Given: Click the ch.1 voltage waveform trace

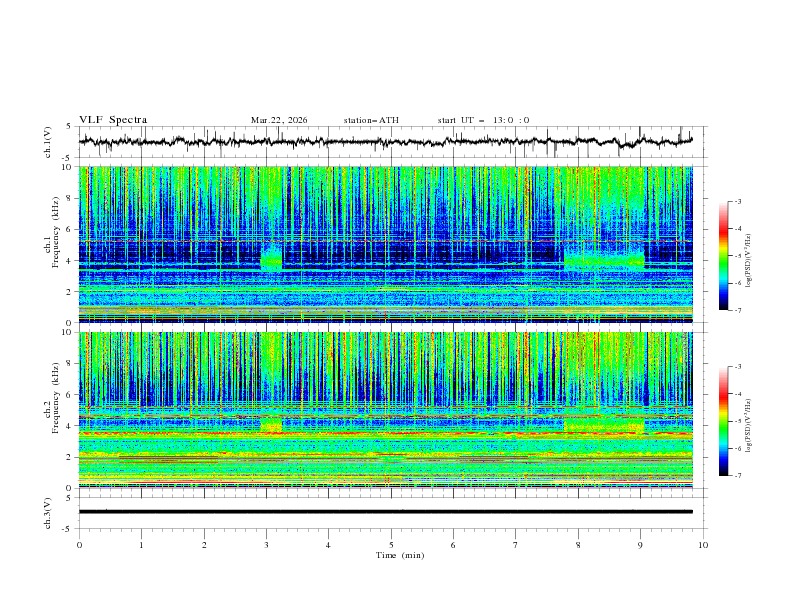Looking at the screenshot, I should click(x=386, y=142).
